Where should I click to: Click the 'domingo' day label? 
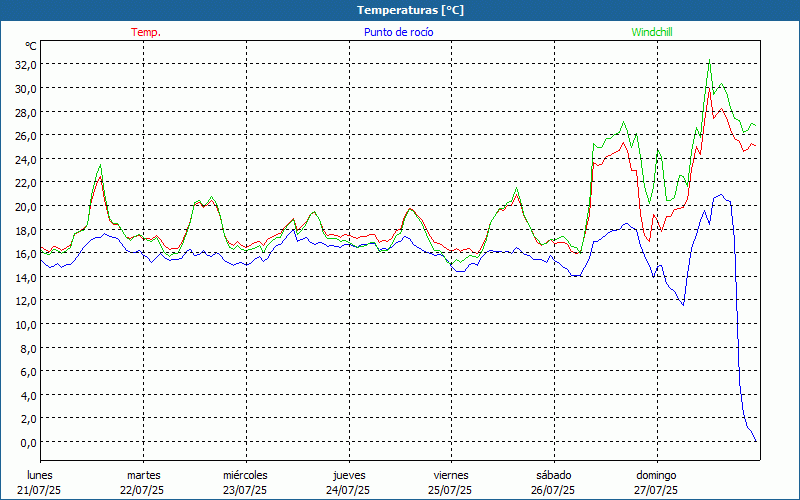(656, 475)
